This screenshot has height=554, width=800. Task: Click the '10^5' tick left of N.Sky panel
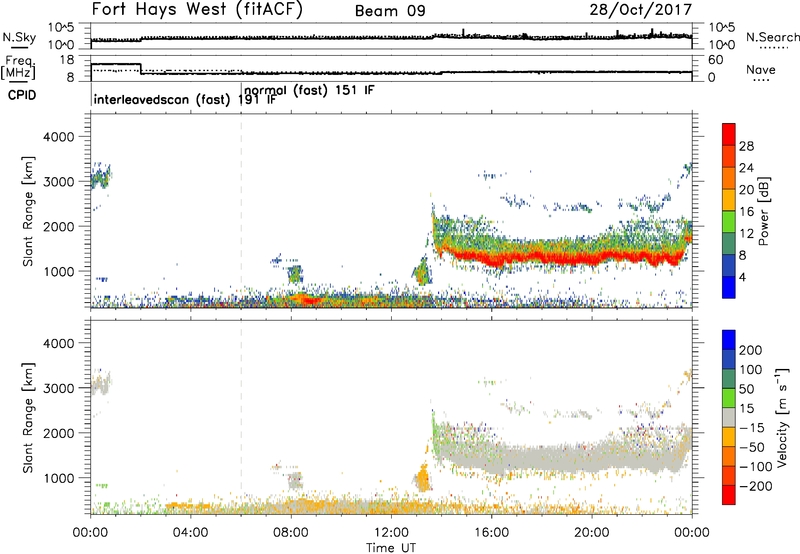61,28
